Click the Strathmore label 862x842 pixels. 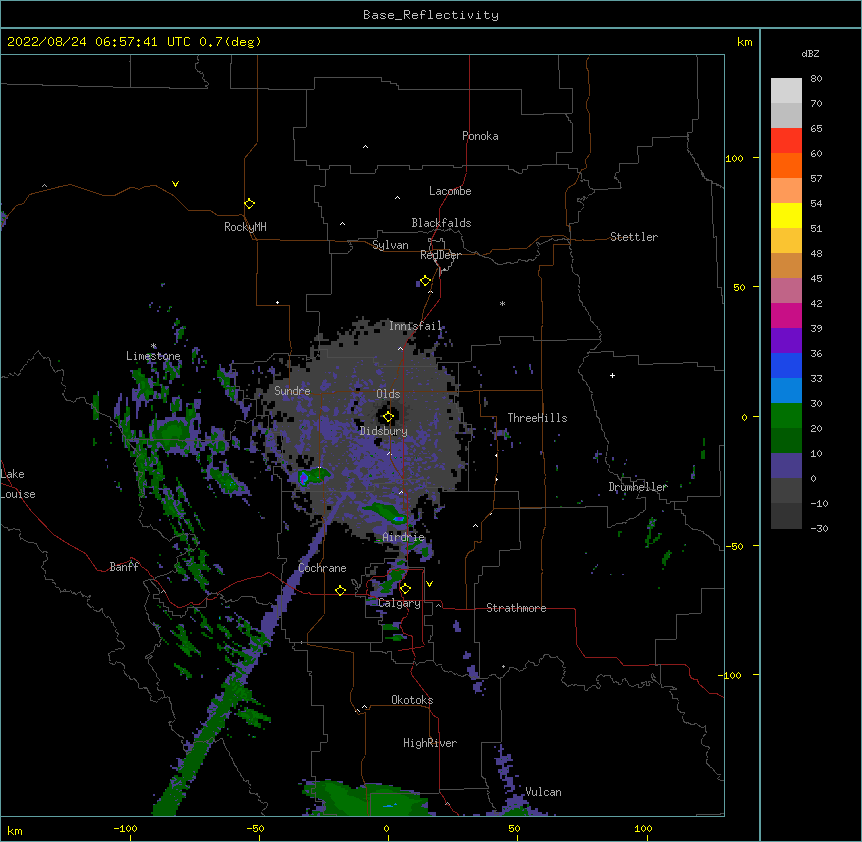click(x=516, y=608)
